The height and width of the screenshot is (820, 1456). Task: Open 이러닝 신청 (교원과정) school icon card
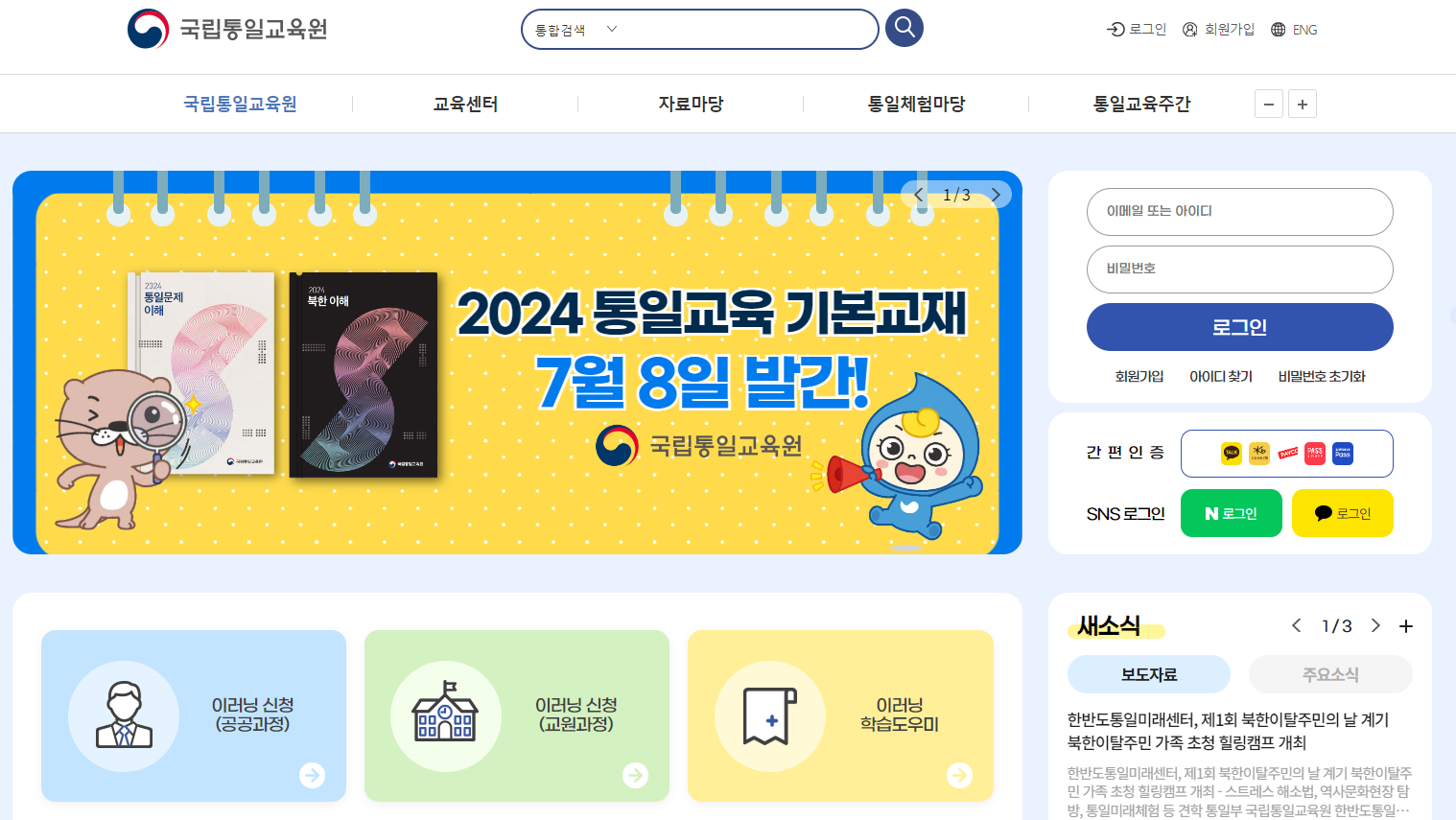[x=516, y=715]
